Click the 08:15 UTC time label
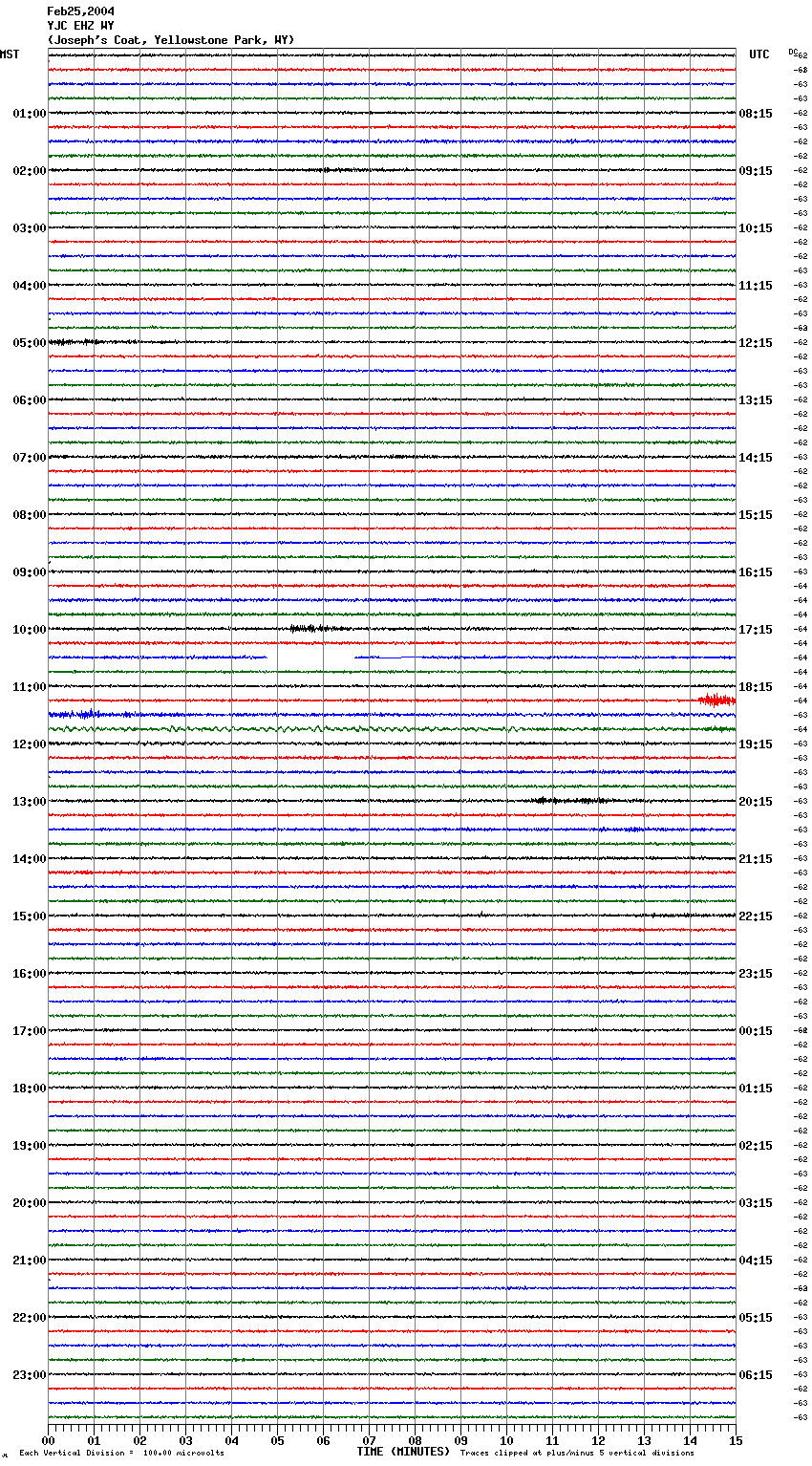 (x=756, y=114)
